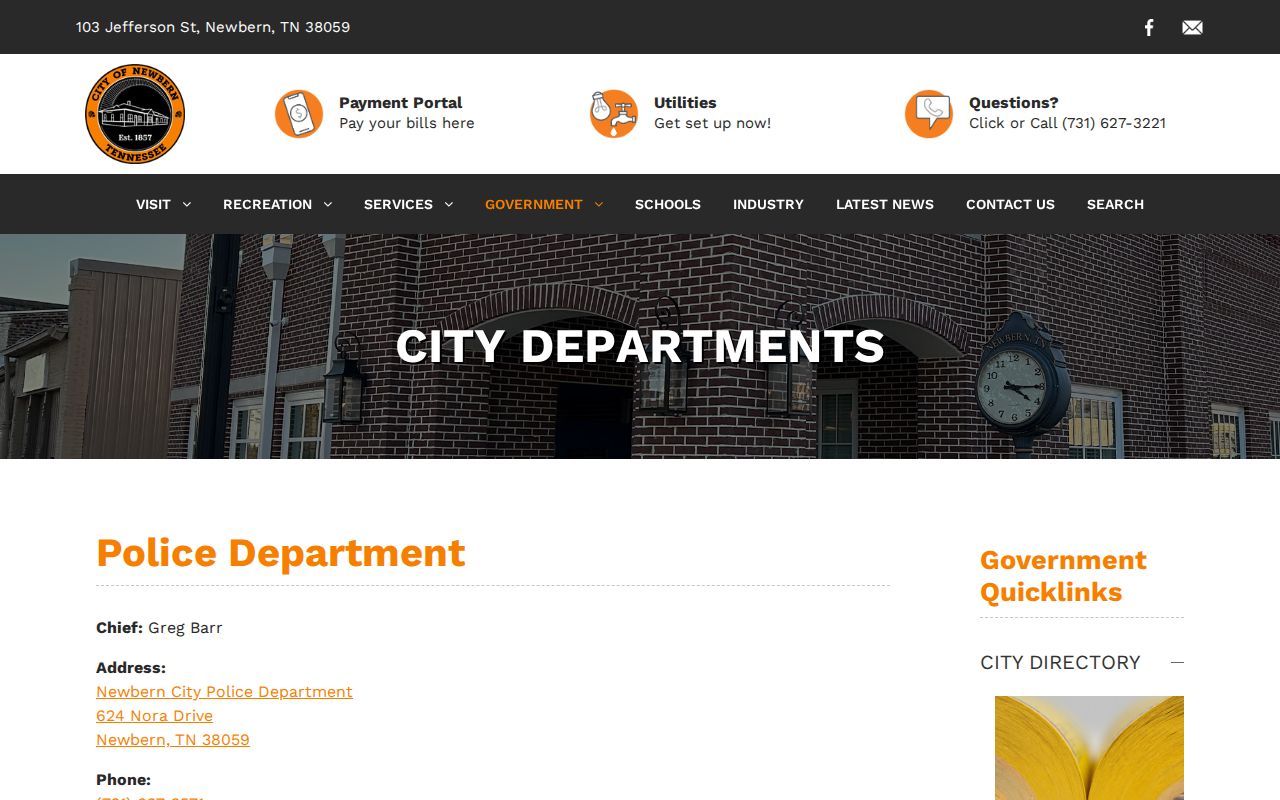Click the City Directory yellow book thumbnail

point(1089,748)
